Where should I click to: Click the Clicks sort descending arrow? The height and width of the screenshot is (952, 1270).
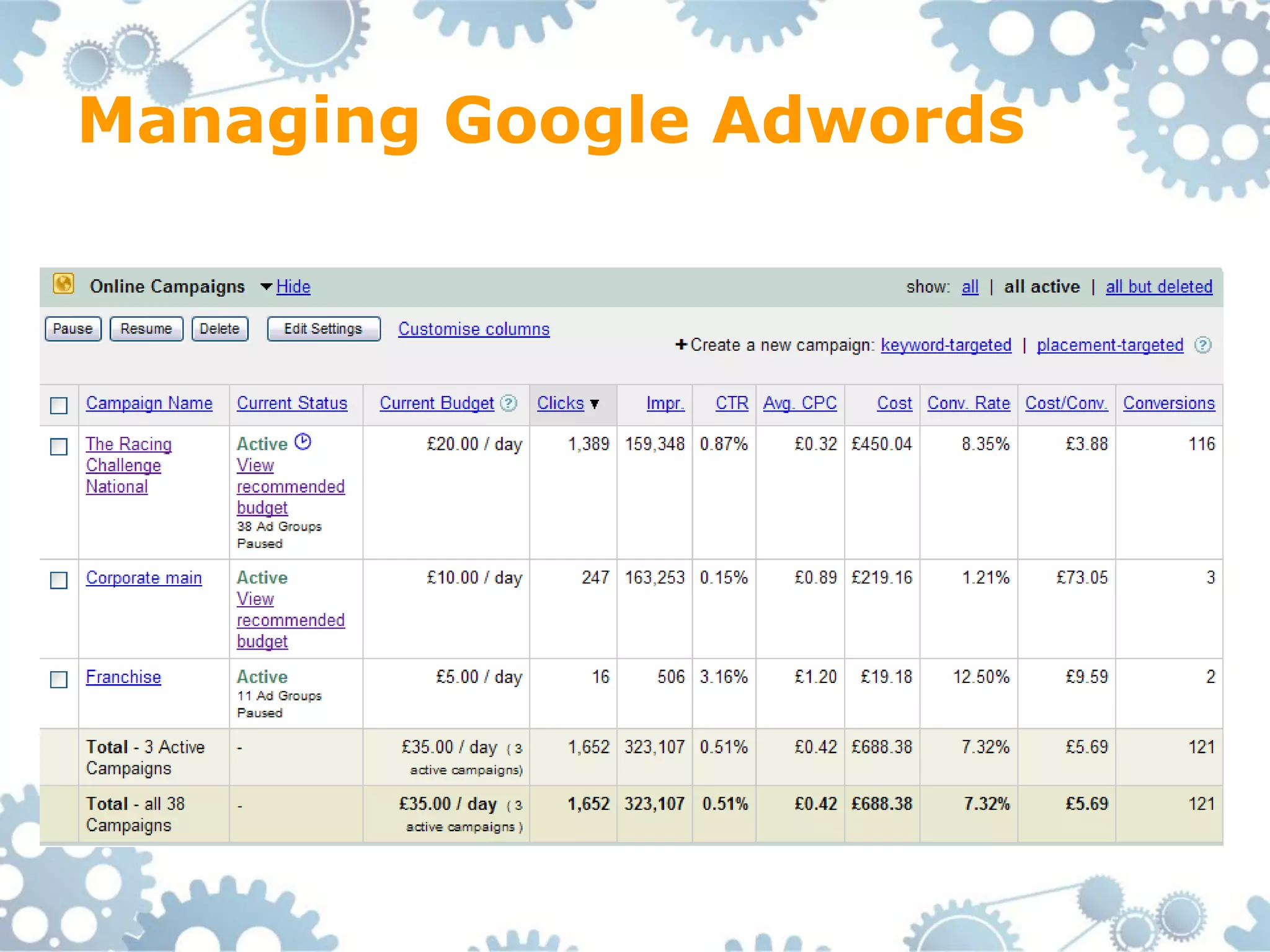pos(595,404)
